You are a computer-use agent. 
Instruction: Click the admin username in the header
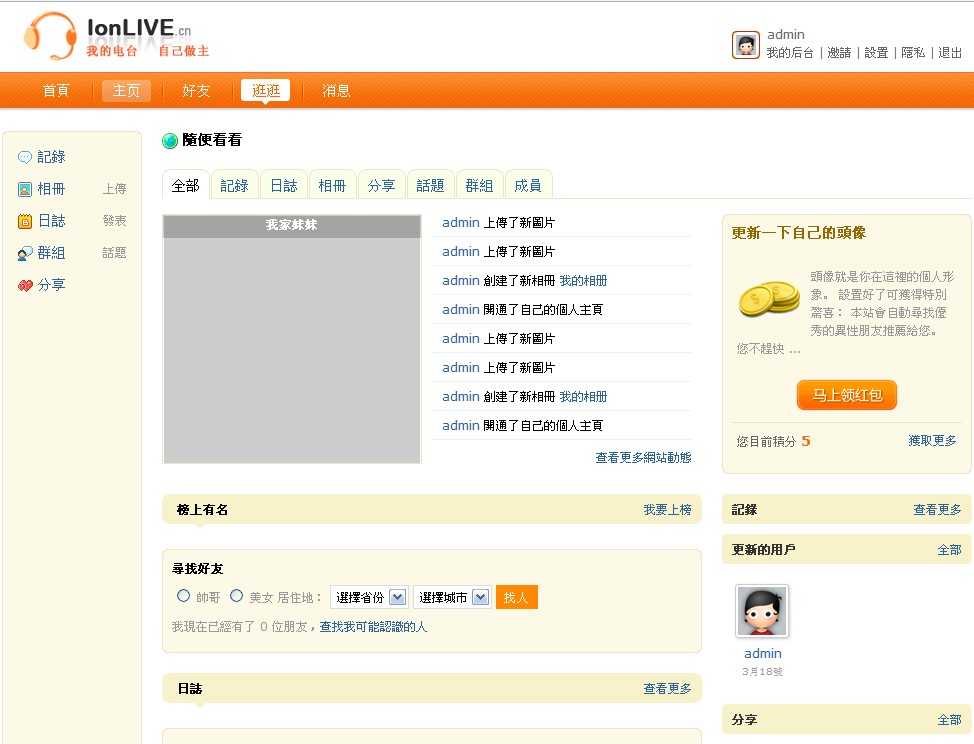[x=786, y=35]
